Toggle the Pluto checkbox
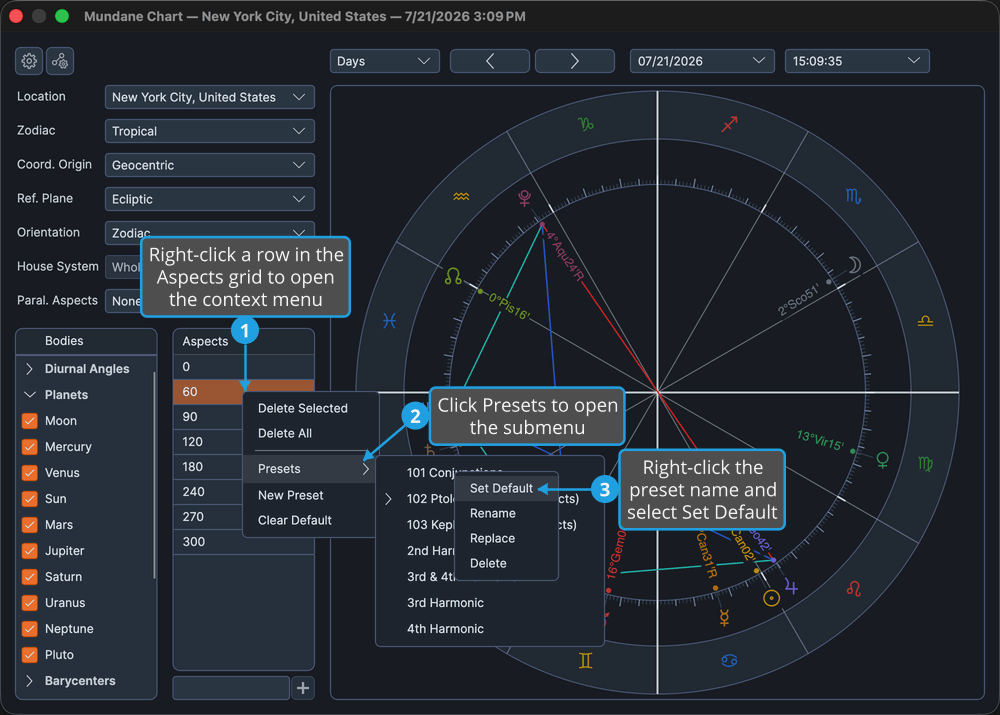1000x715 pixels. (29, 655)
